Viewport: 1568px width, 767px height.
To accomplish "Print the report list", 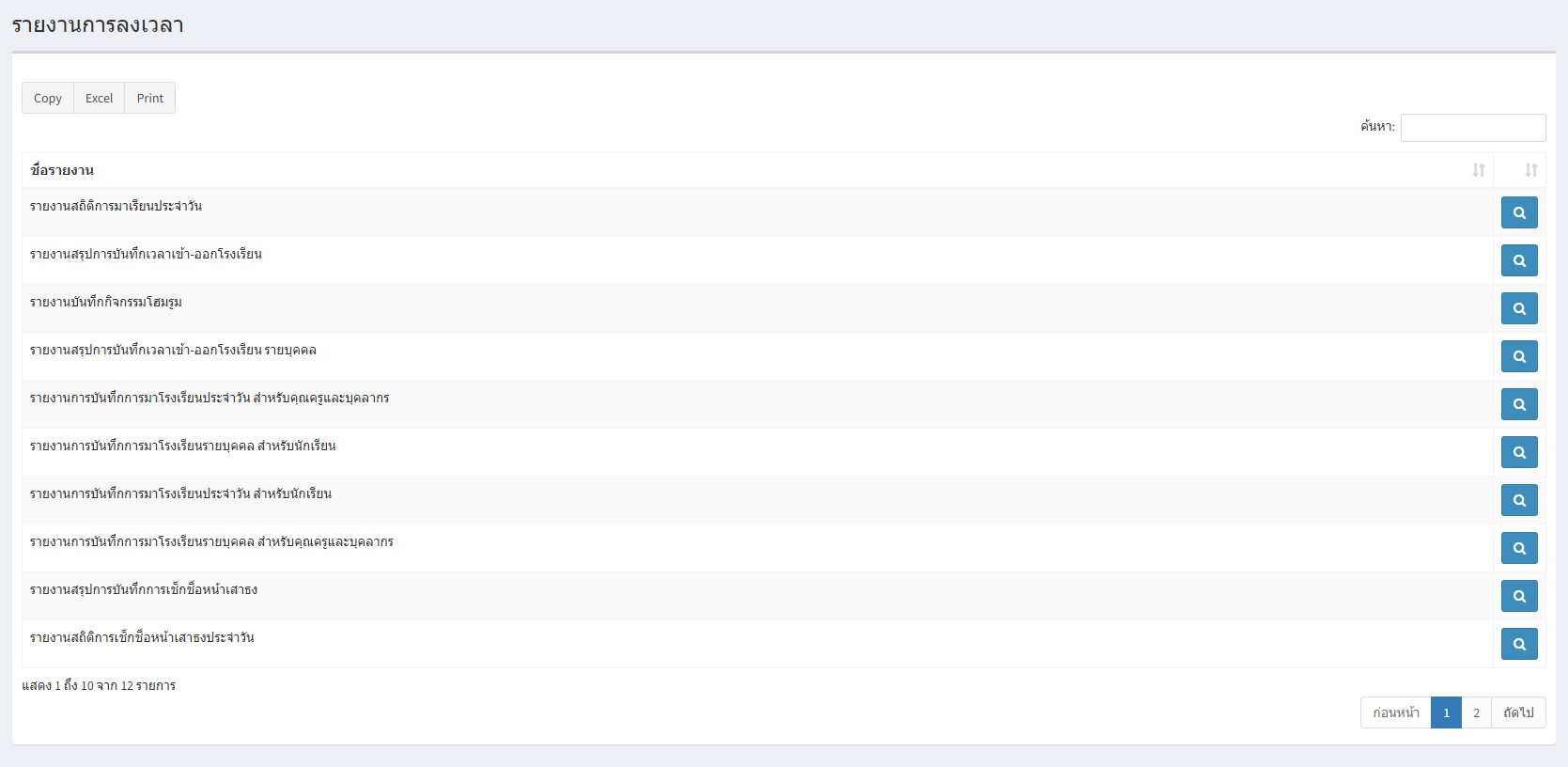I will click(149, 98).
